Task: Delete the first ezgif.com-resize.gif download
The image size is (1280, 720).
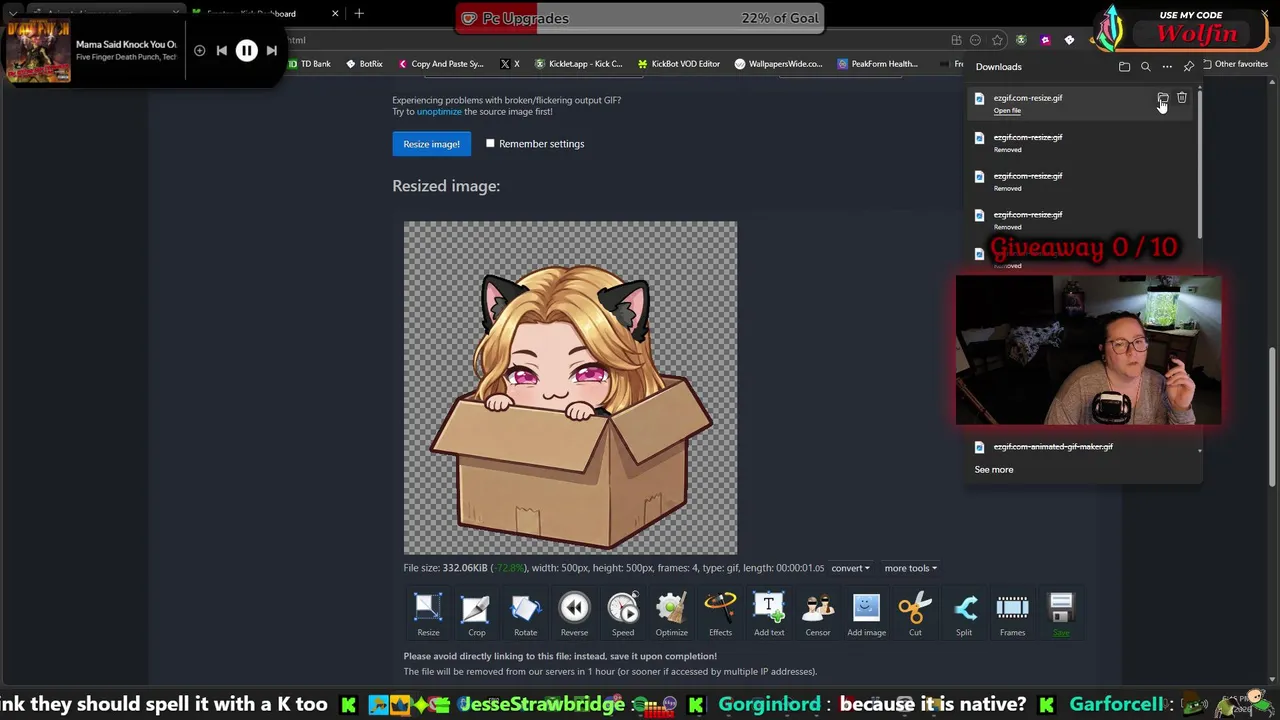Action: [x=1182, y=98]
